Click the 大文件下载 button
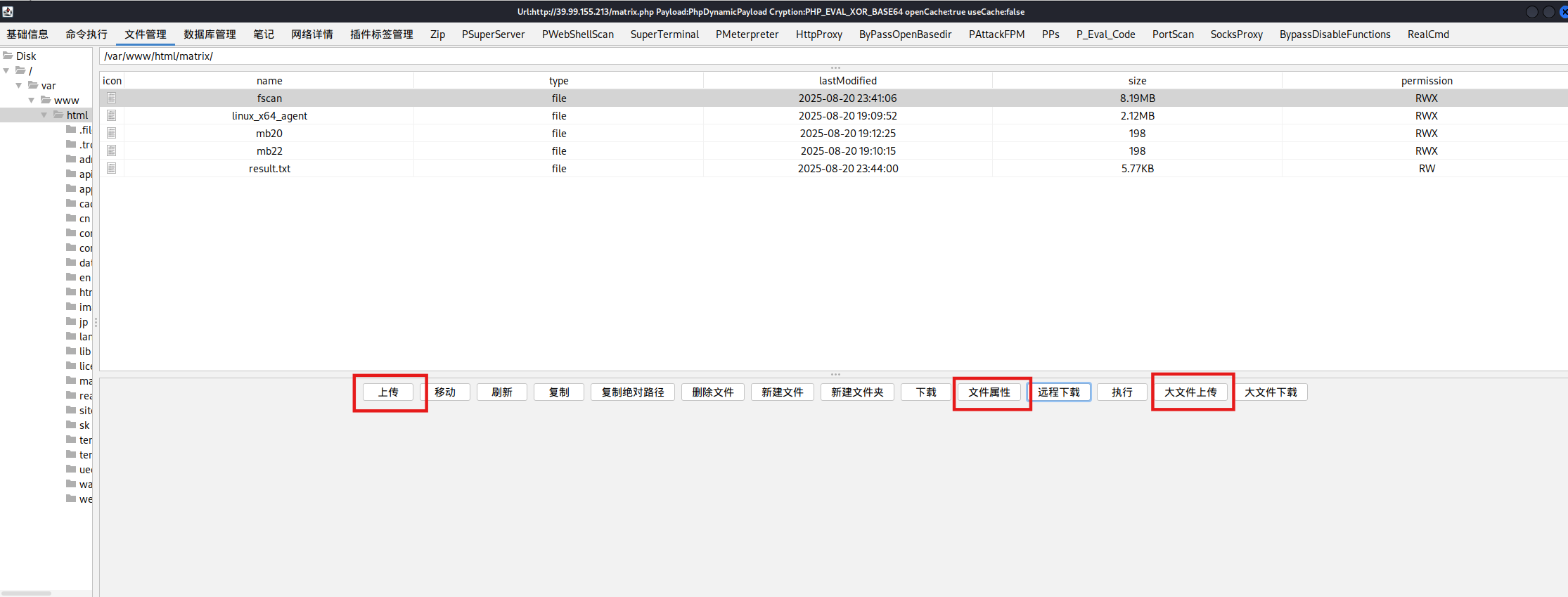Viewport: 1568px width, 597px height. coord(1271,392)
